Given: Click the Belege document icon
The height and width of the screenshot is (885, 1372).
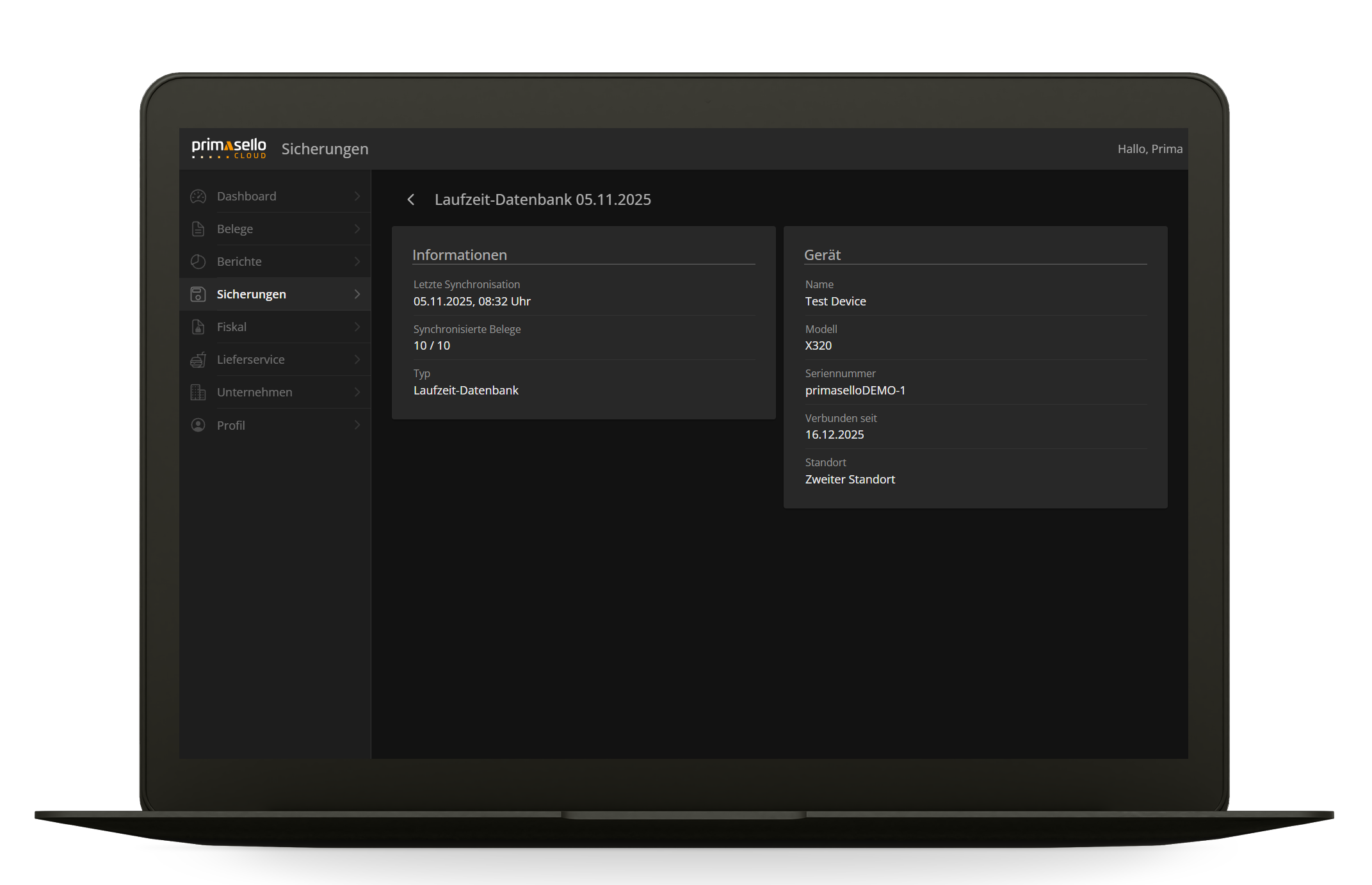Looking at the screenshot, I should coord(198,229).
